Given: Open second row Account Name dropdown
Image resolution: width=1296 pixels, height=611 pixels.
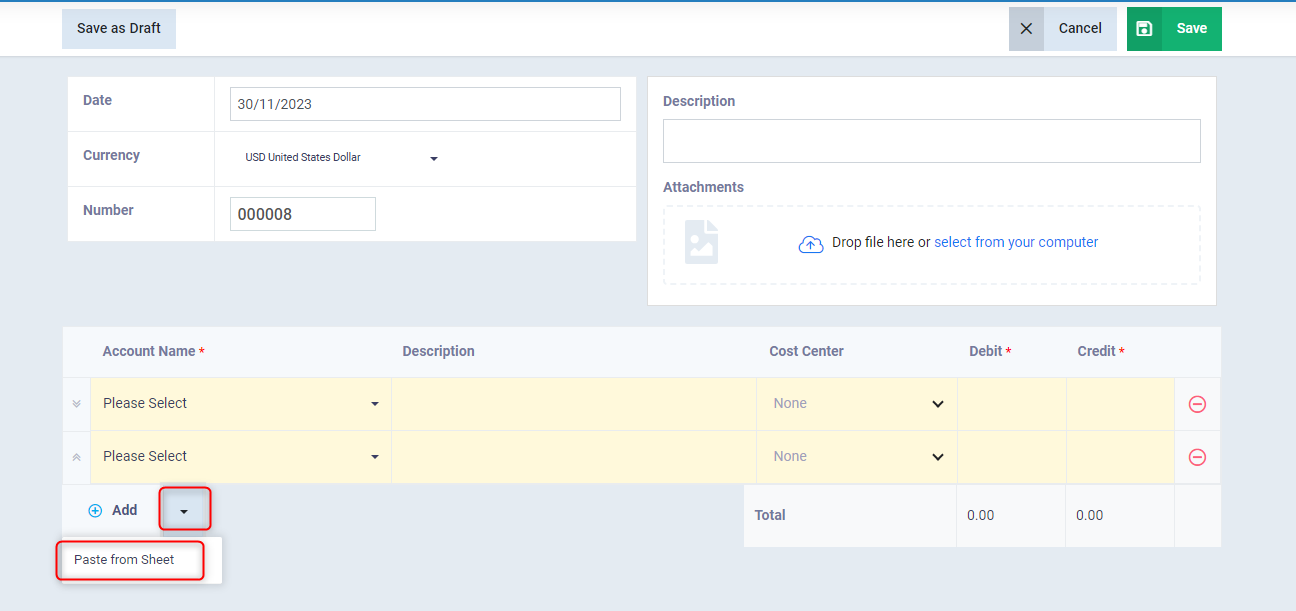Looking at the screenshot, I should (241, 457).
